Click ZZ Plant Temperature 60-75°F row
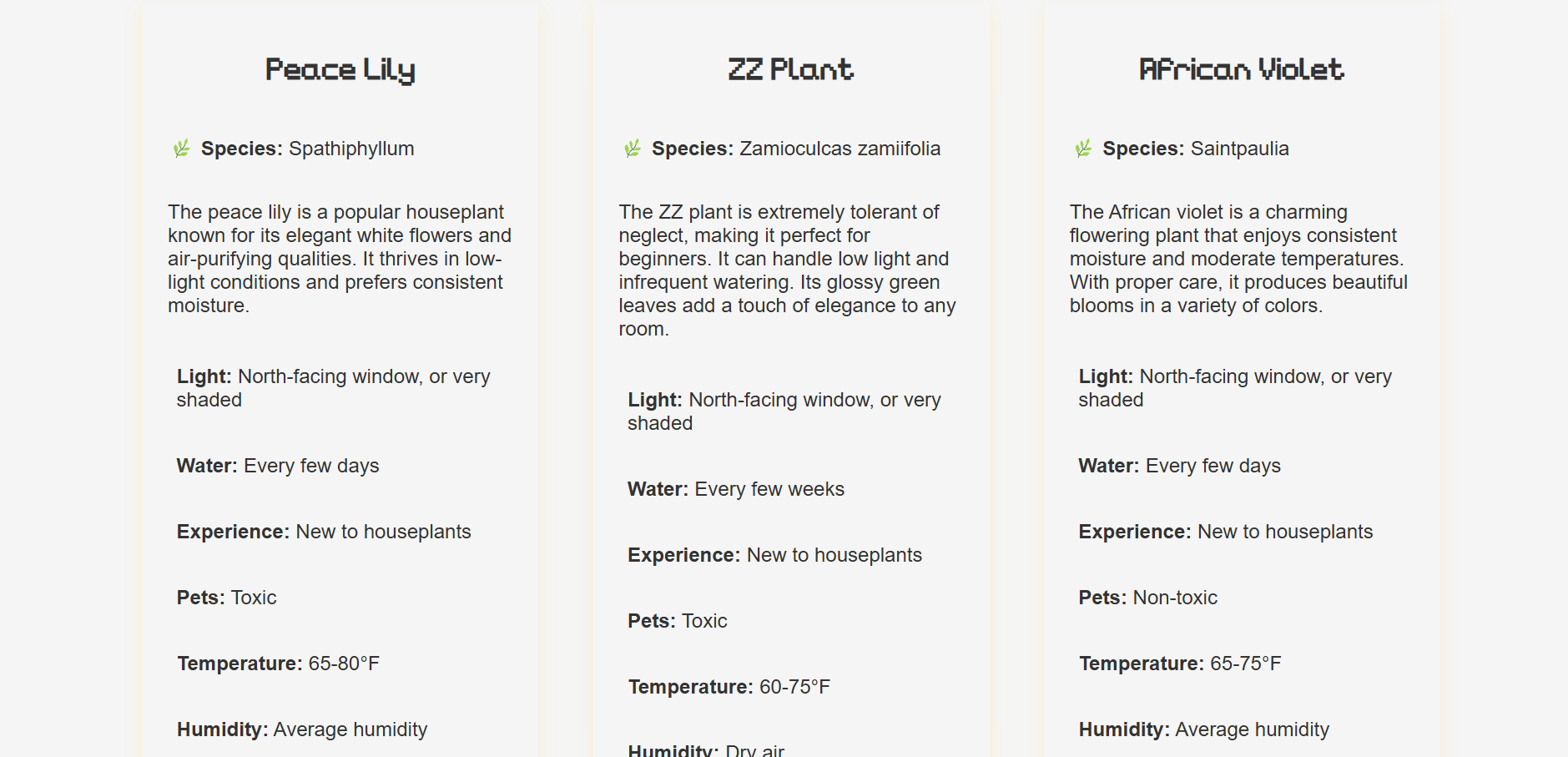The image size is (1568, 757). [x=729, y=687]
